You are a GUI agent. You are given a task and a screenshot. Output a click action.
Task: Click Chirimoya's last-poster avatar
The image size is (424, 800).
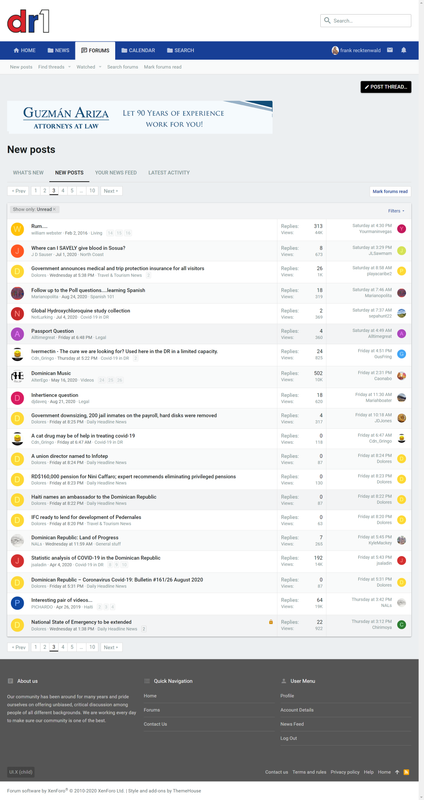pos(402,624)
